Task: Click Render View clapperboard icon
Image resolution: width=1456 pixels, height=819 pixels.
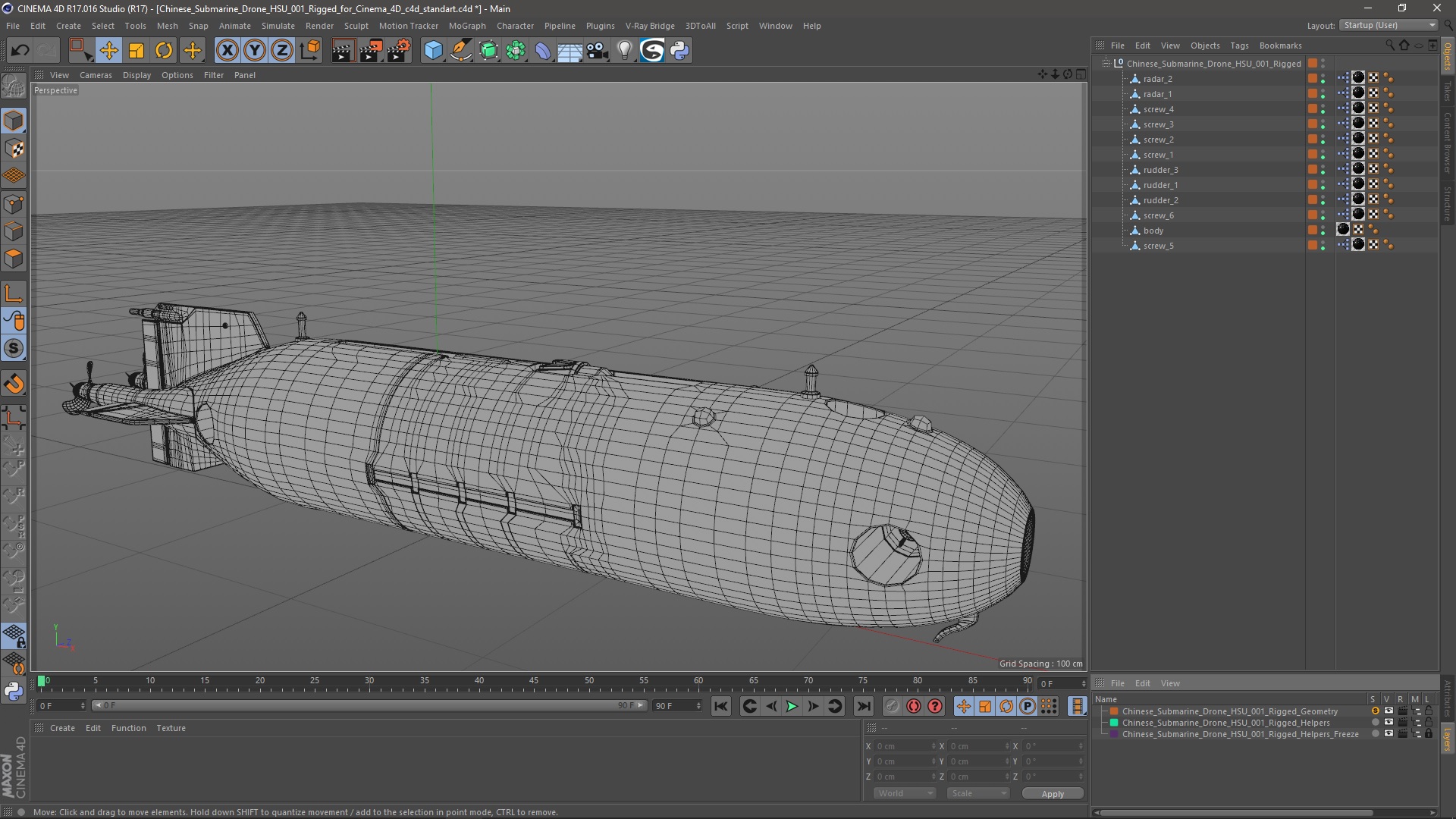Action: pyautogui.click(x=343, y=51)
